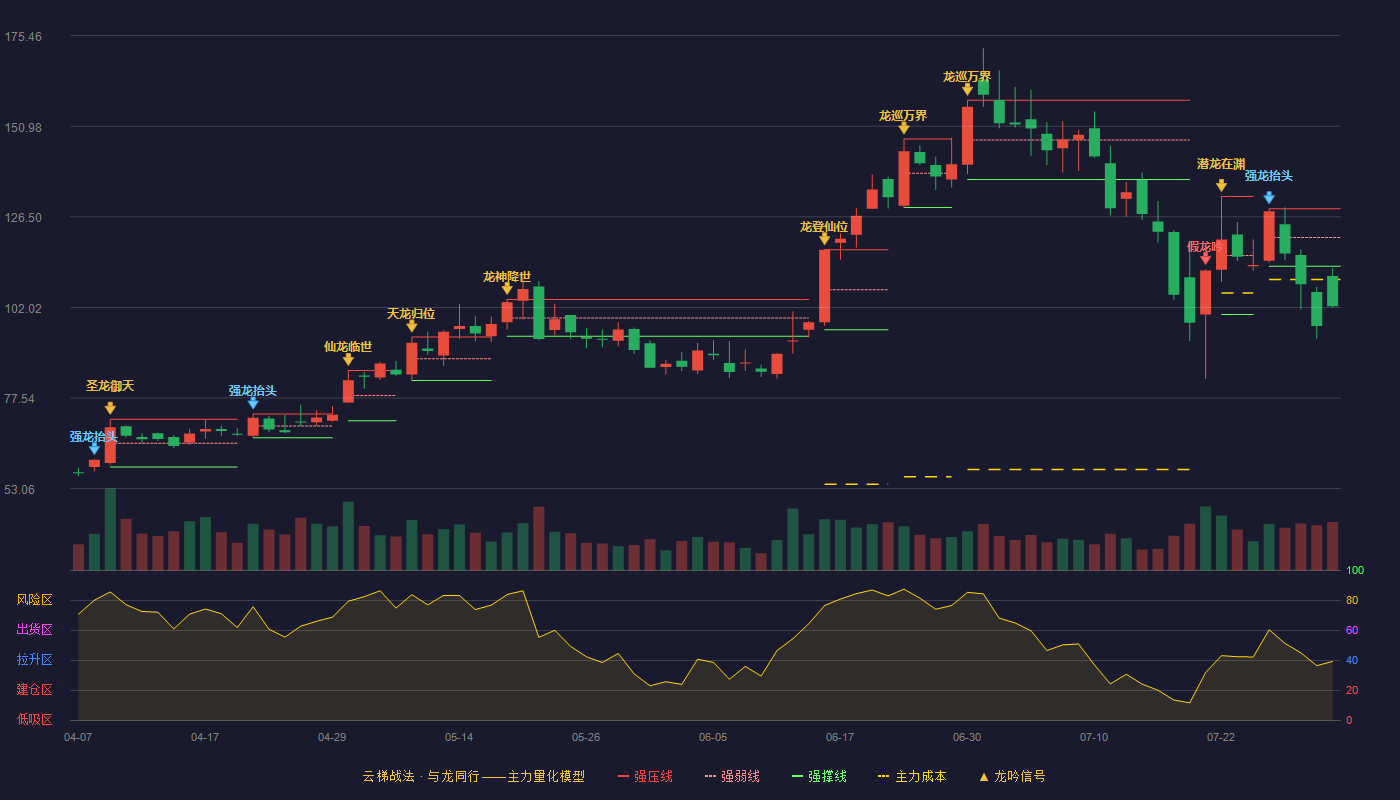
Task: Click the 龙登仙位 signal label
Action: coord(824,227)
